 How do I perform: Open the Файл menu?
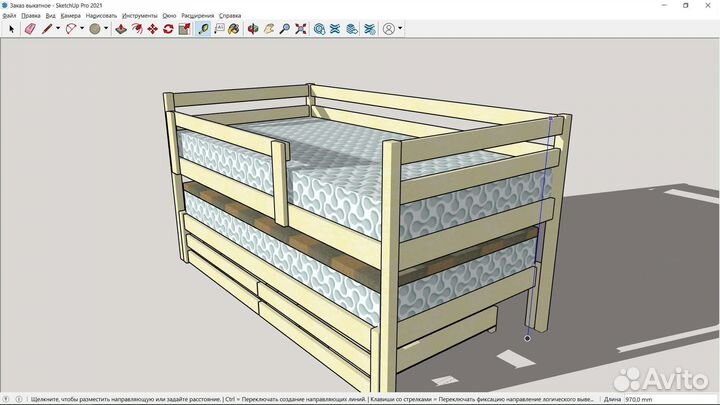[x=10, y=17]
